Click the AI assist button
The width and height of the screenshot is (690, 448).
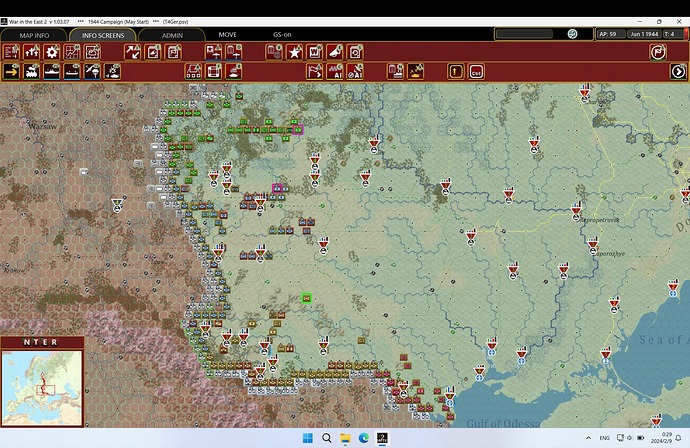coord(334,71)
